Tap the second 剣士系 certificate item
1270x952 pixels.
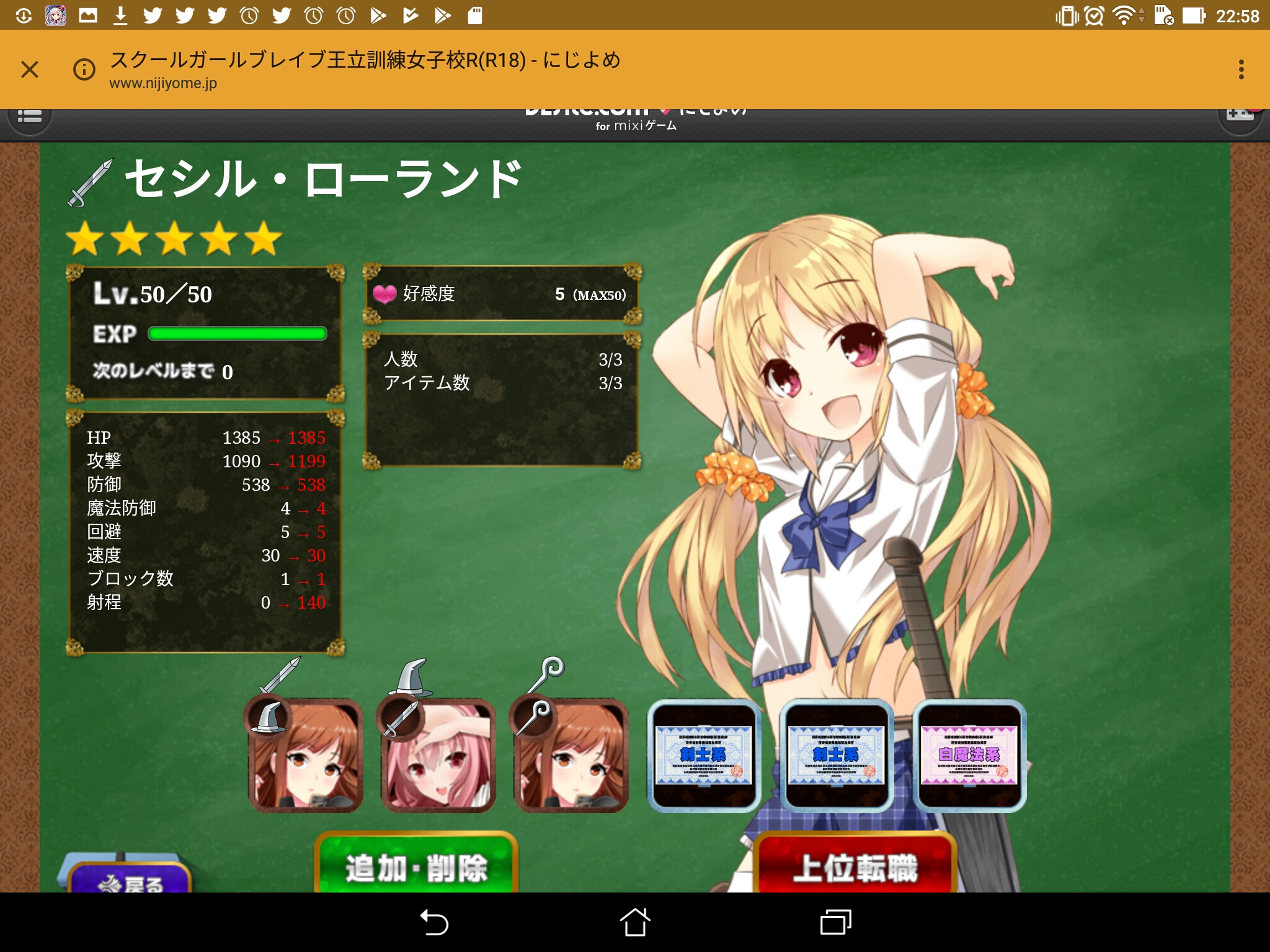[x=836, y=755]
